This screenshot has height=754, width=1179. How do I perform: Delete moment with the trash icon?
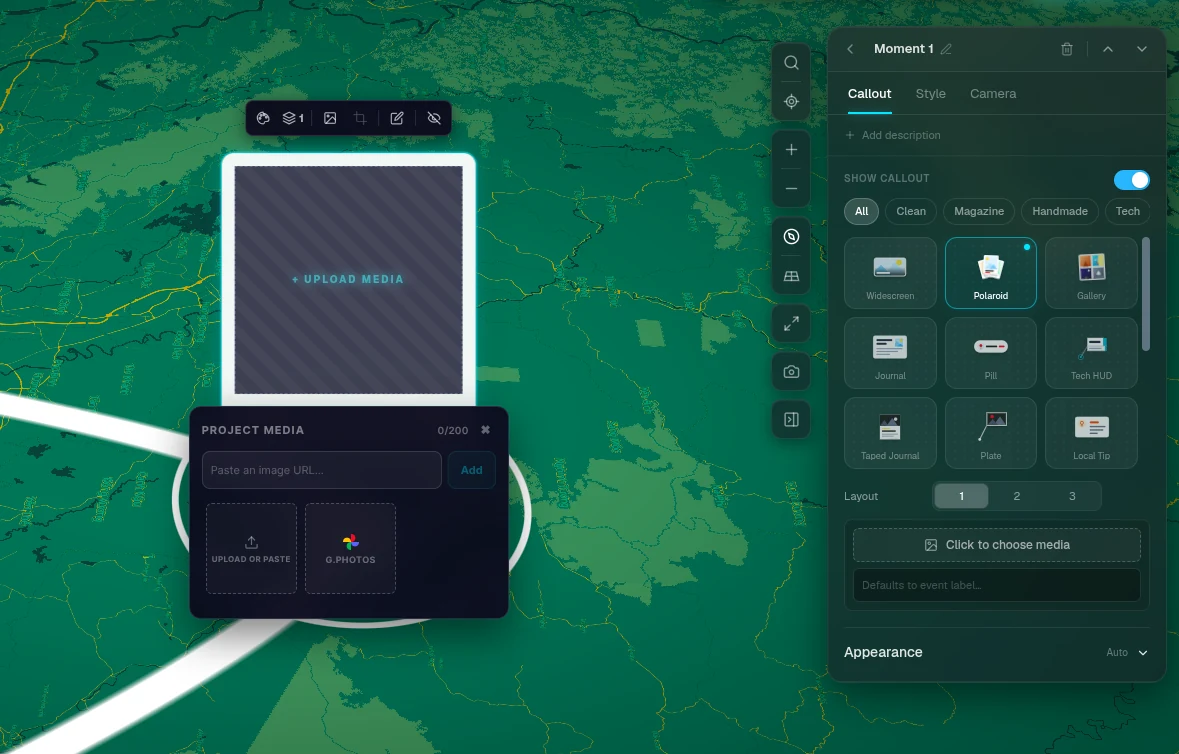[1066, 49]
